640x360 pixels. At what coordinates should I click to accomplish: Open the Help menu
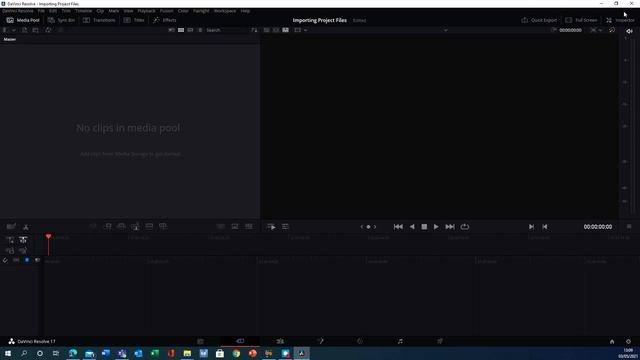(x=245, y=11)
